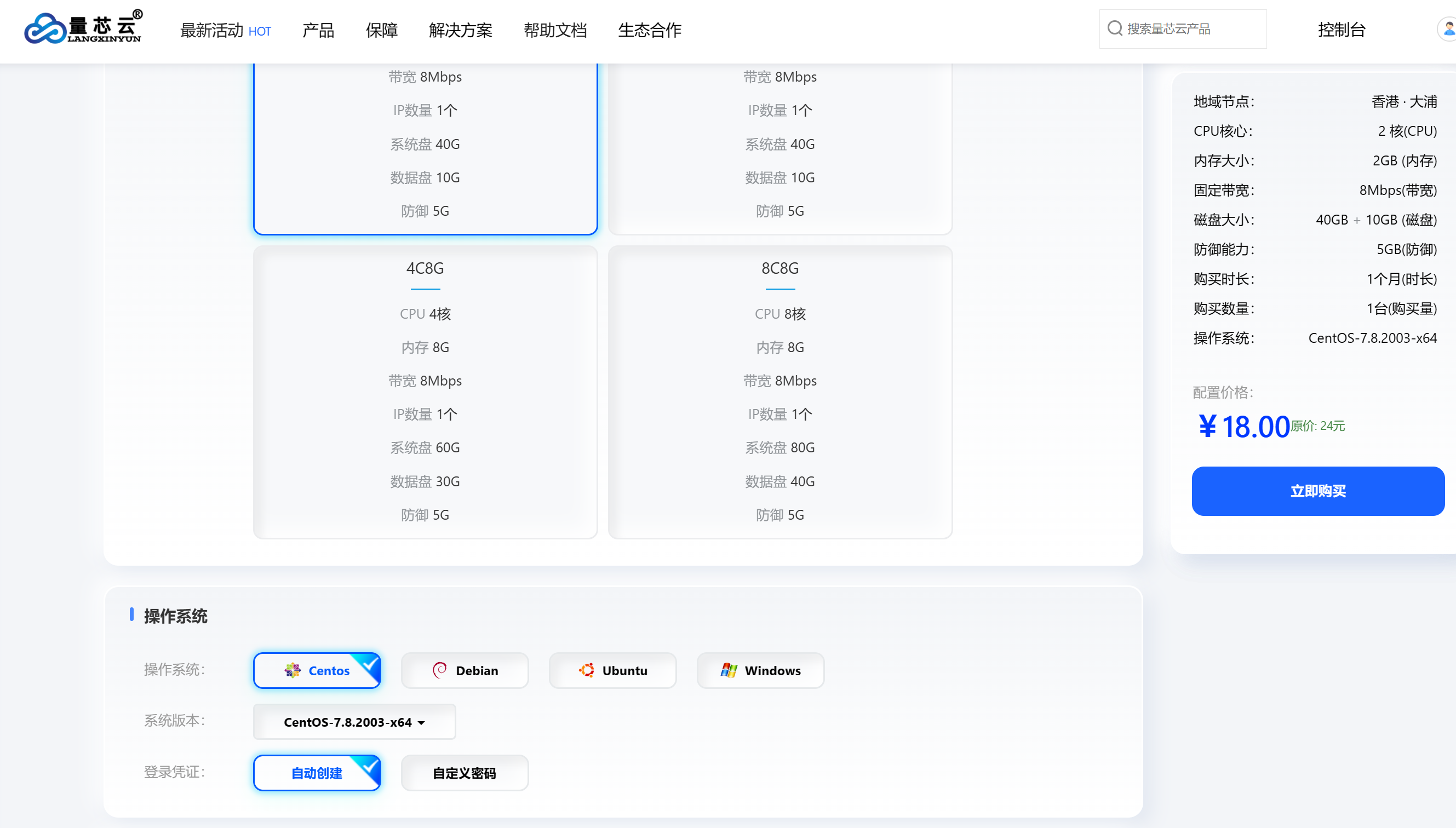
Task: Click the Centos logo icon
Action: tap(293, 670)
